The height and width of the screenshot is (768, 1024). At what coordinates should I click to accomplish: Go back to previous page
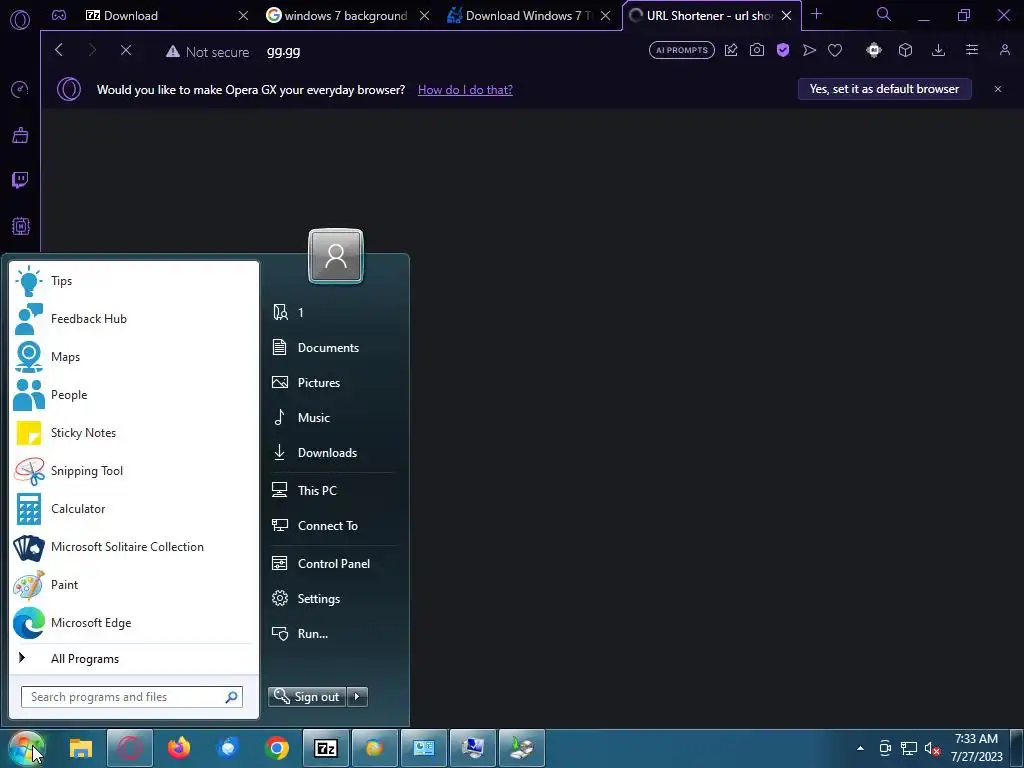click(x=59, y=50)
